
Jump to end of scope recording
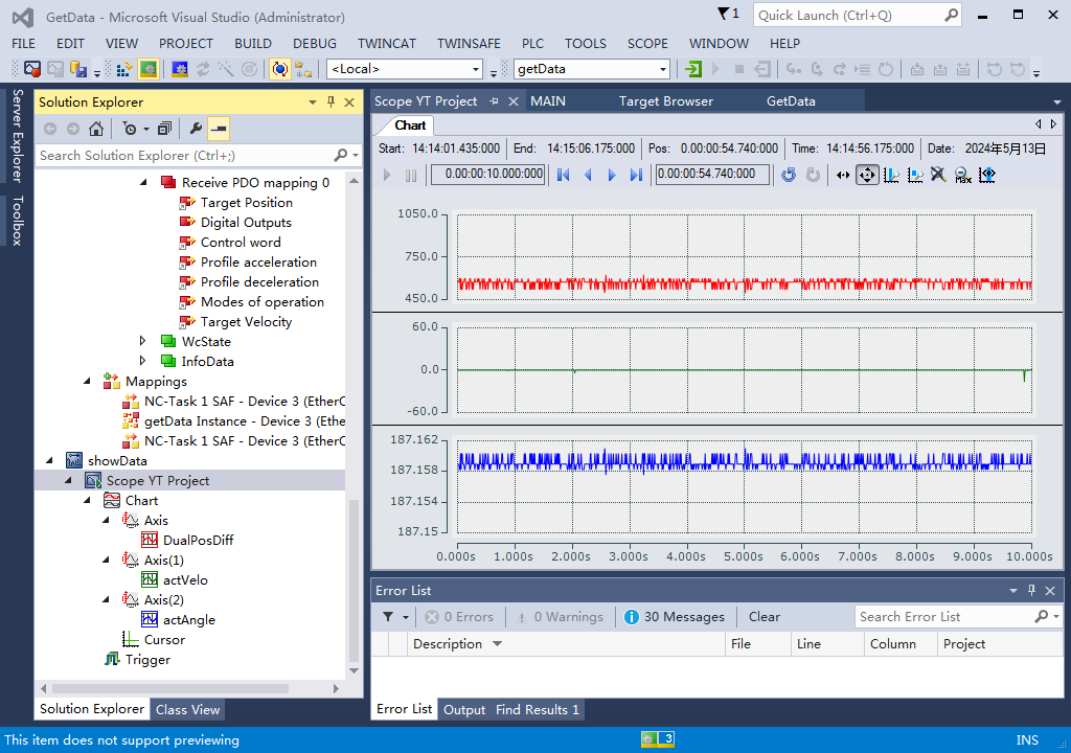tap(636, 175)
